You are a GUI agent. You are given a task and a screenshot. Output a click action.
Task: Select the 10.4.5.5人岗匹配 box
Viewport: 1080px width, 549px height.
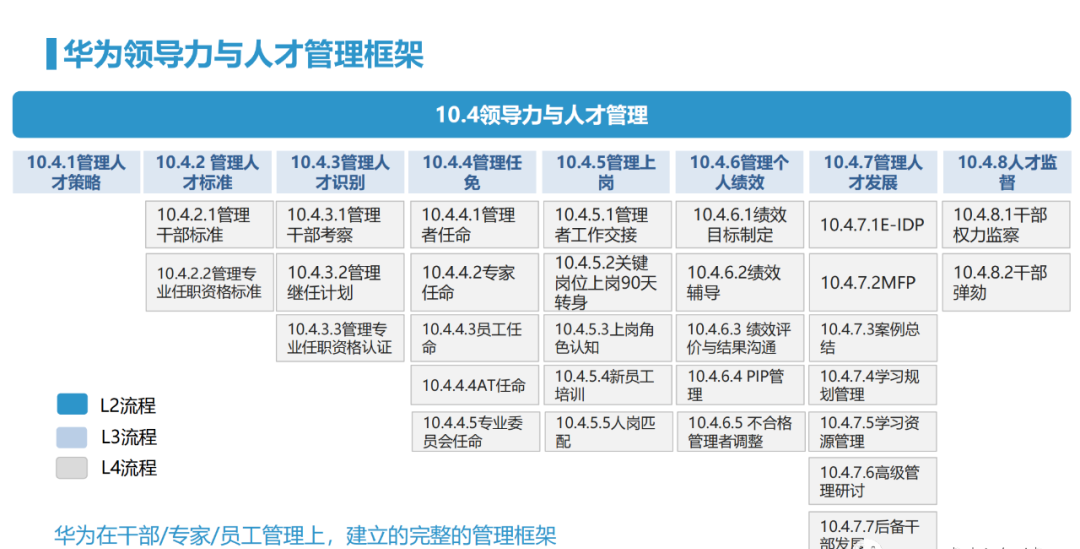click(609, 432)
